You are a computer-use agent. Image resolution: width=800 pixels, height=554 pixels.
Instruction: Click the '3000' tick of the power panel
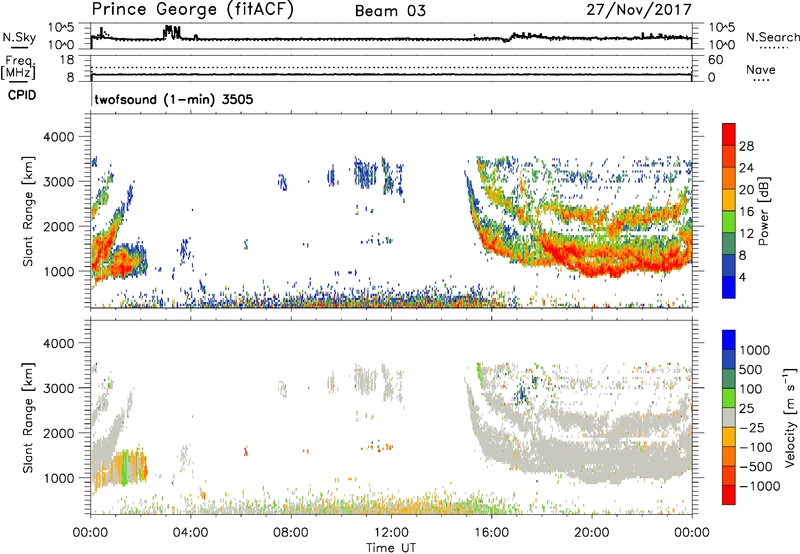click(x=58, y=182)
